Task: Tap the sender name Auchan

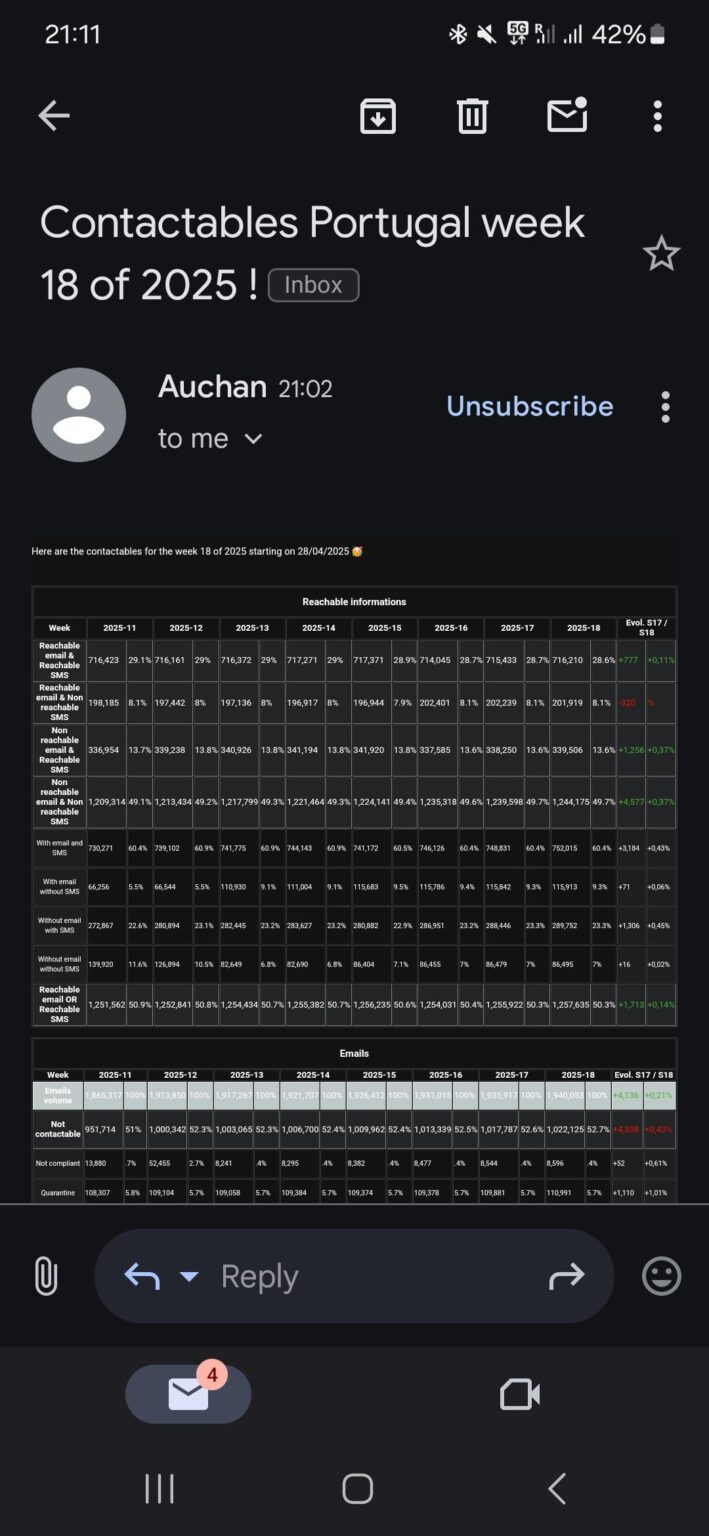Action: pyautogui.click(x=212, y=387)
